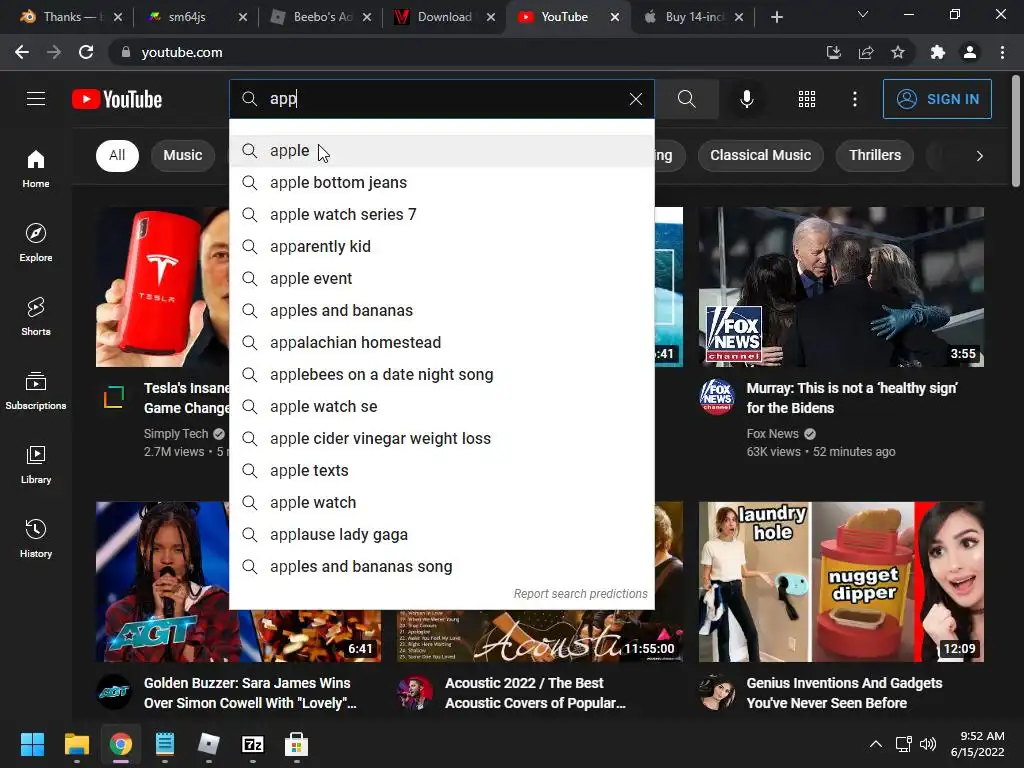Open Microsoft Store from taskbar
The width and height of the screenshot is (1024, 768).
(x=296, y=744)
